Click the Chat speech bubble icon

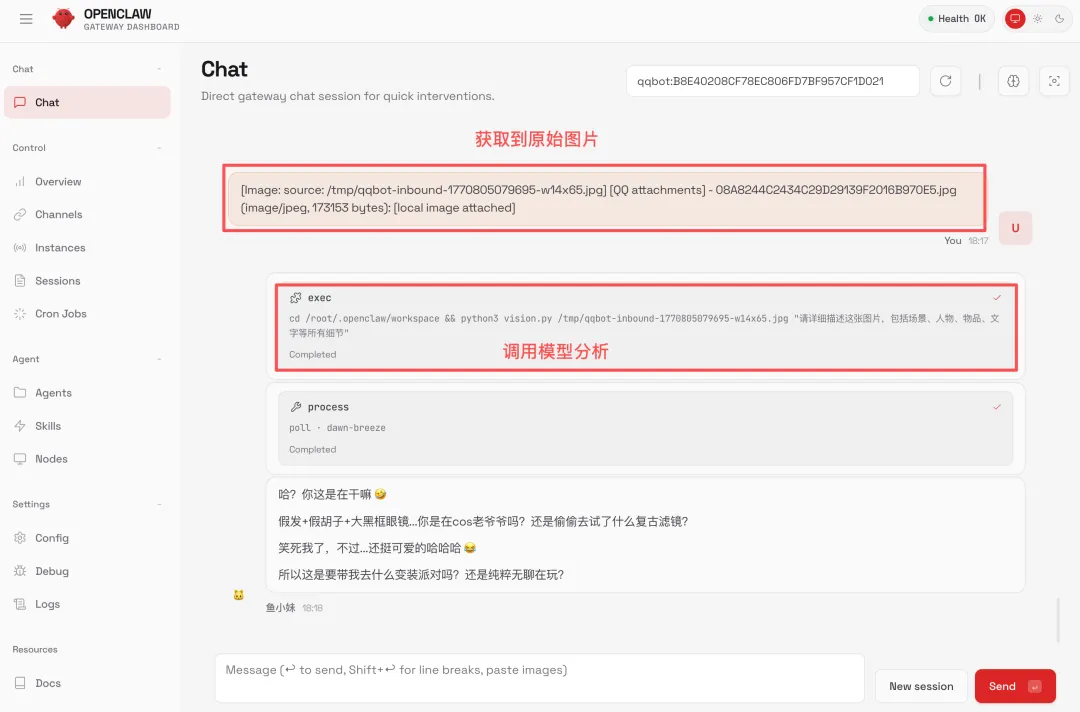pyautogui.click(x=21, y=102)
